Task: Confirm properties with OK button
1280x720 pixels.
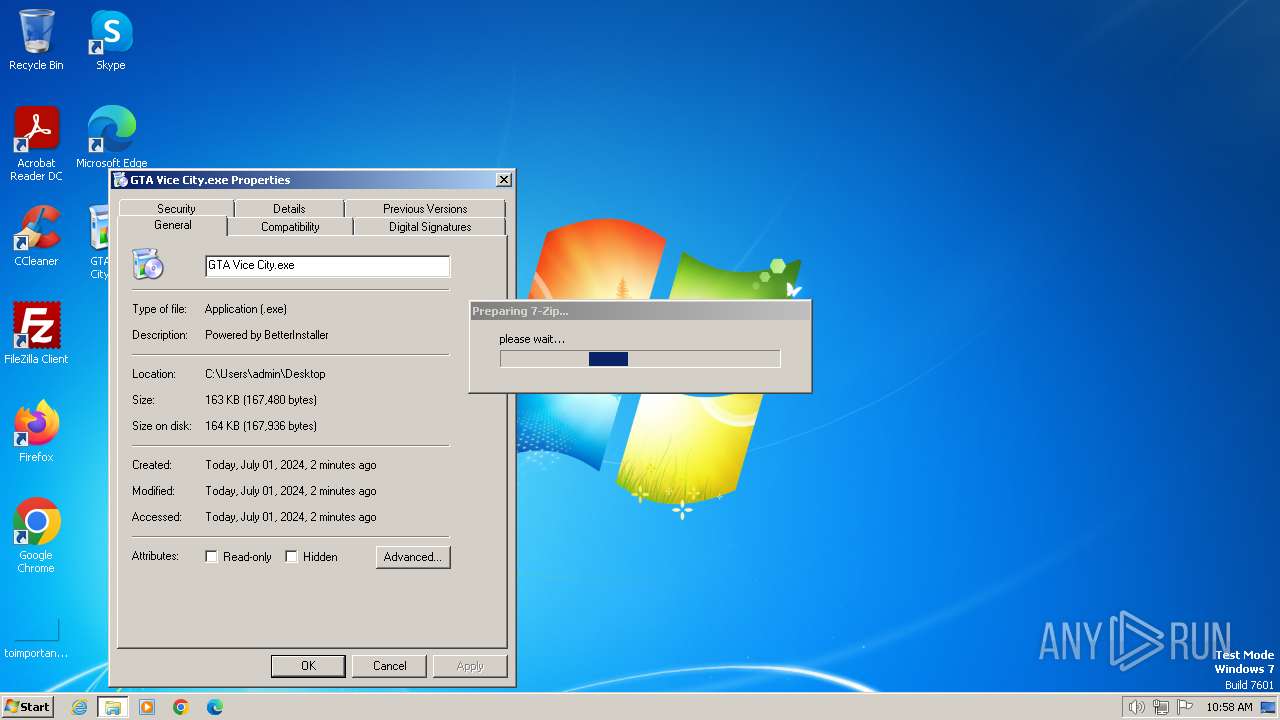Action: point(308,666)
